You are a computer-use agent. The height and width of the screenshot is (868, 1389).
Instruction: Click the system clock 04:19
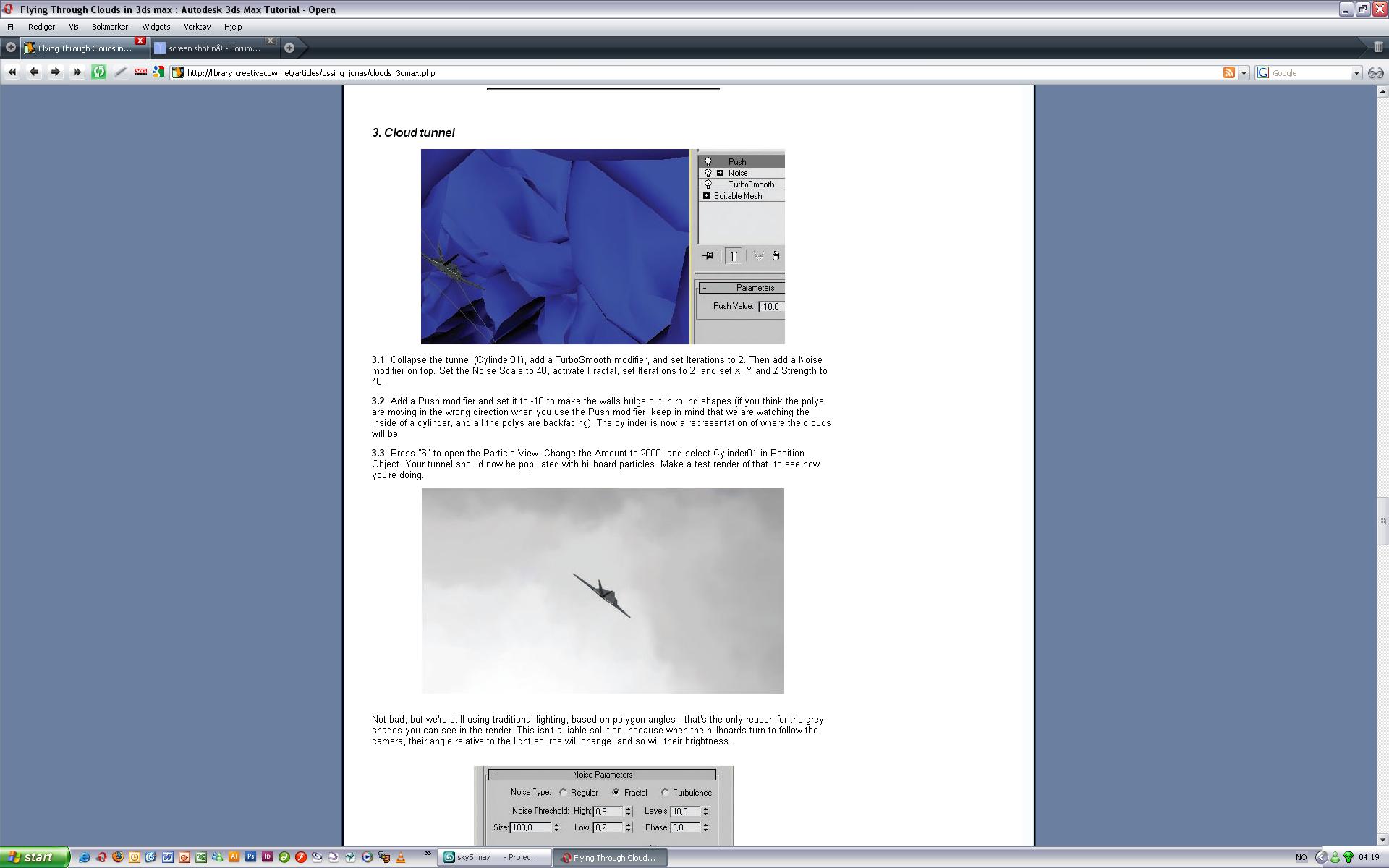click(x=1369, y=857)
